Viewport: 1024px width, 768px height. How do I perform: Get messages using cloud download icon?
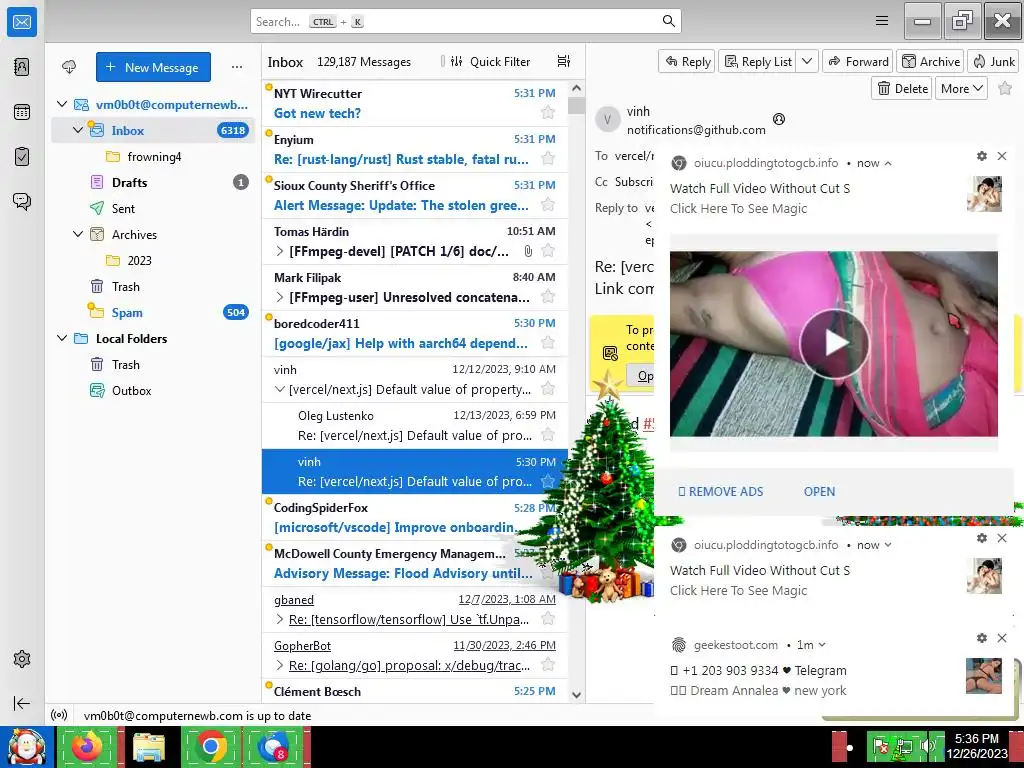pos(69,67)
